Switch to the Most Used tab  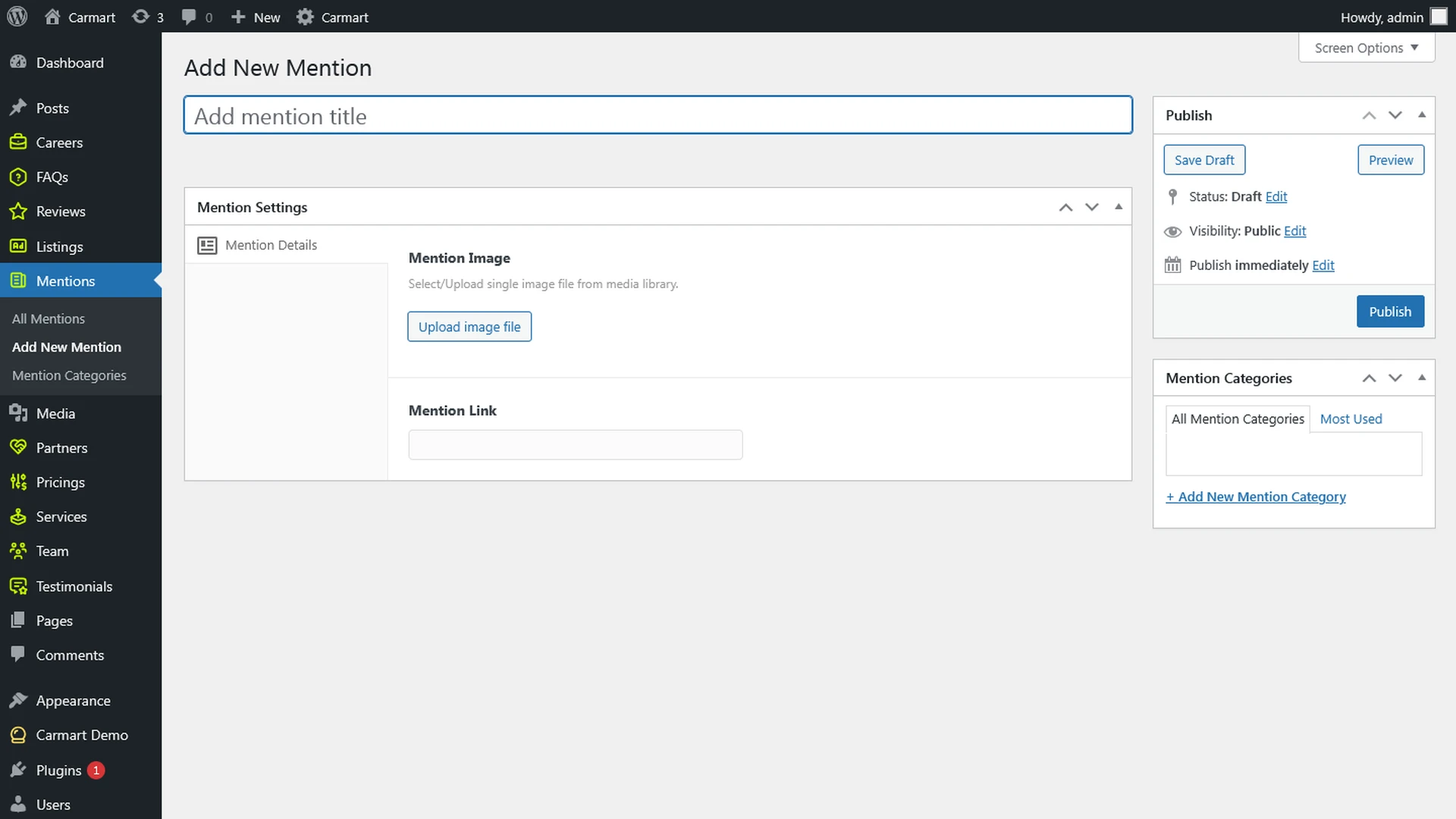click(1351, 419)
